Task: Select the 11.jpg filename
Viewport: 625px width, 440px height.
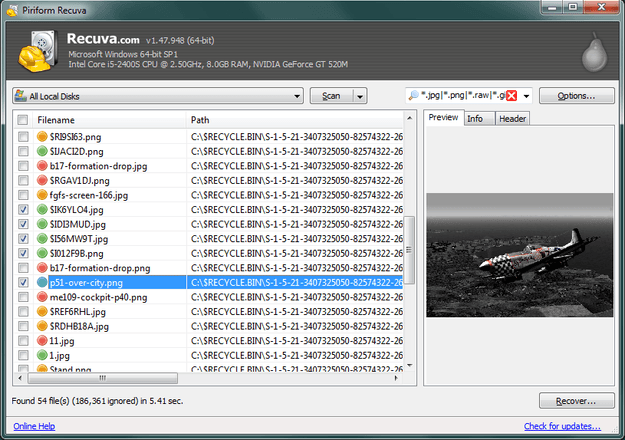Action: (62, 341)
